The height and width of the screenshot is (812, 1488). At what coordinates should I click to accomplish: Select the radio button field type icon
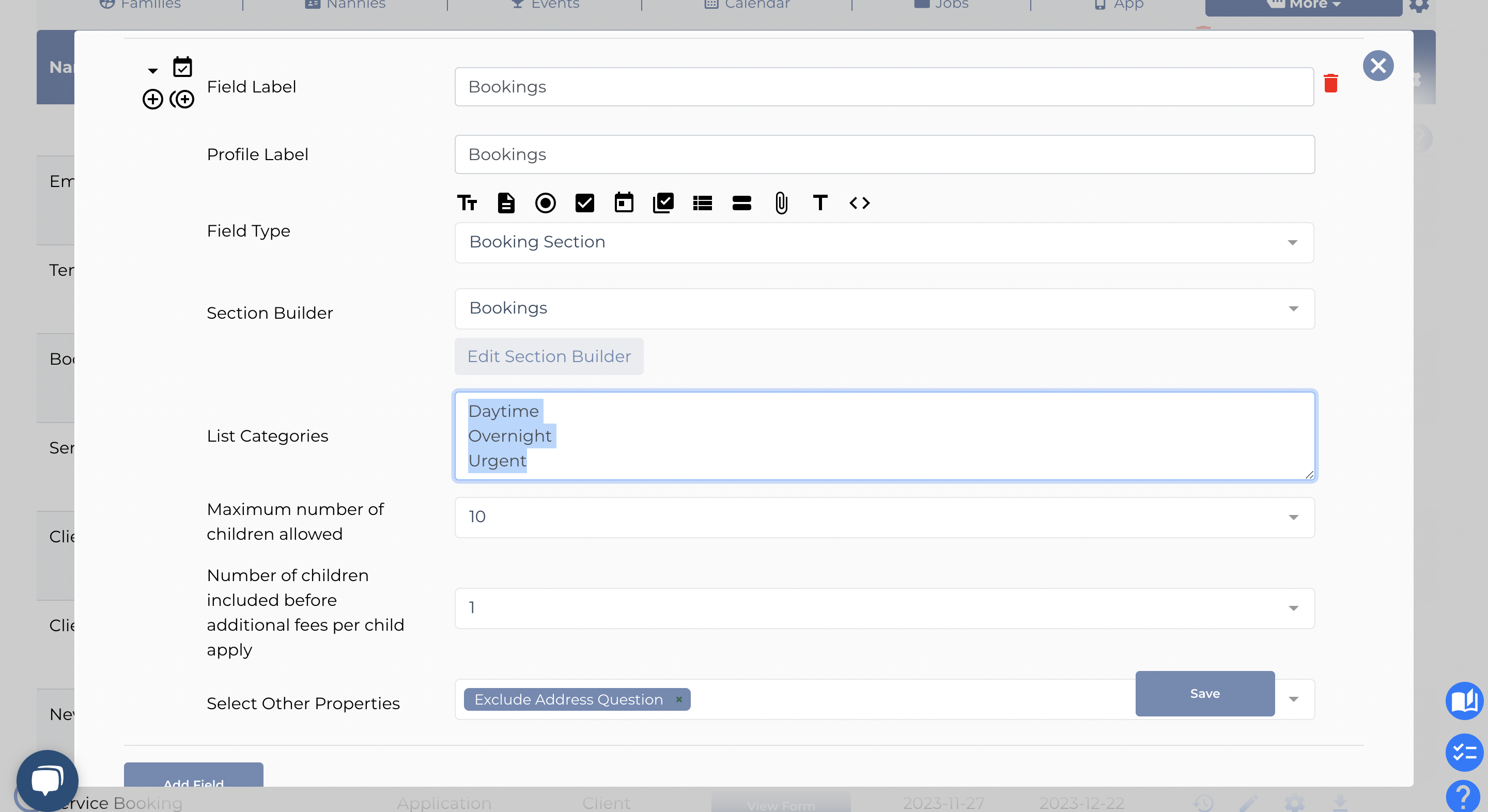point(545,202)
